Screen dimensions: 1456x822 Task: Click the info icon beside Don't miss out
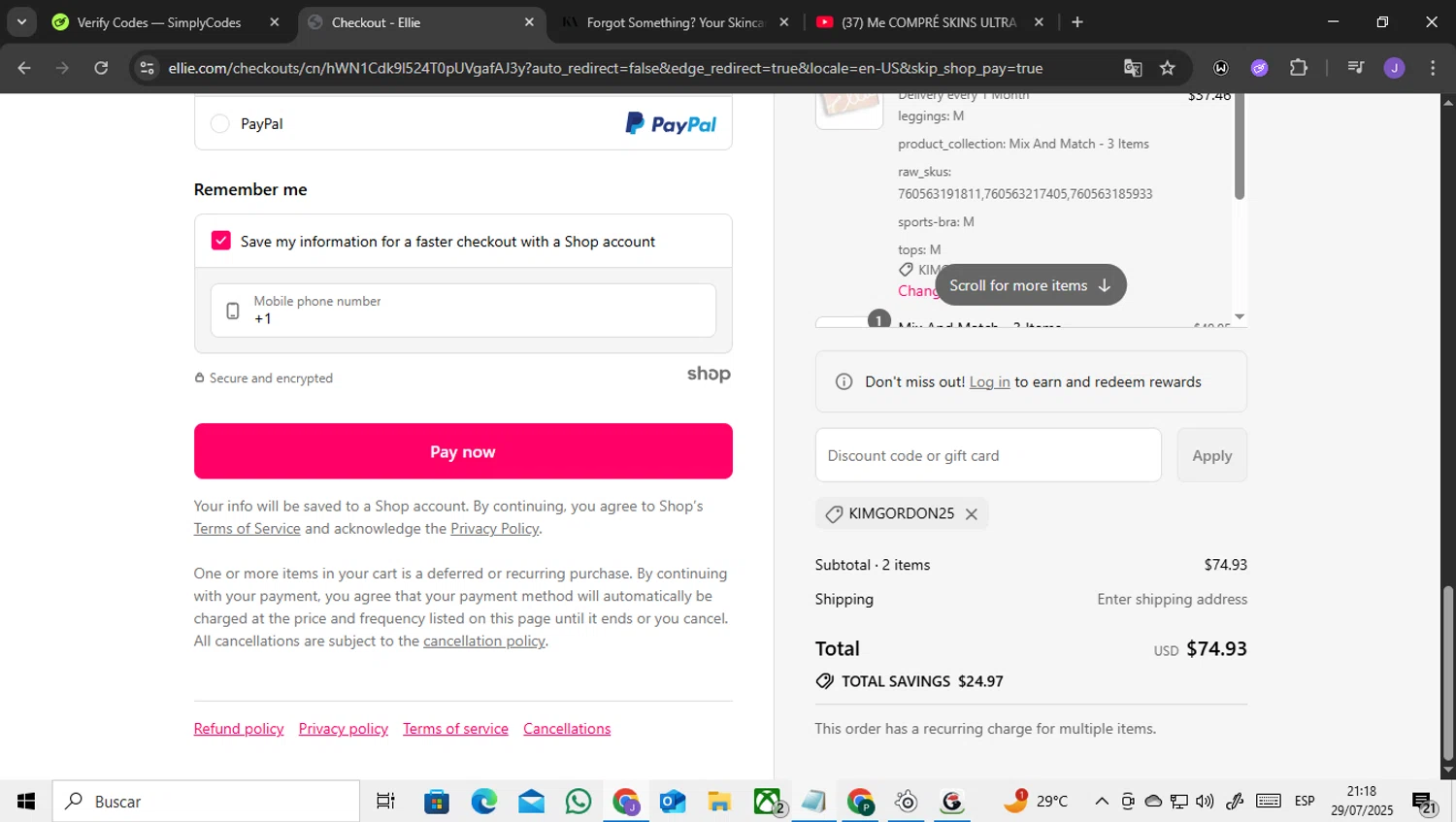tap(844, 381)
